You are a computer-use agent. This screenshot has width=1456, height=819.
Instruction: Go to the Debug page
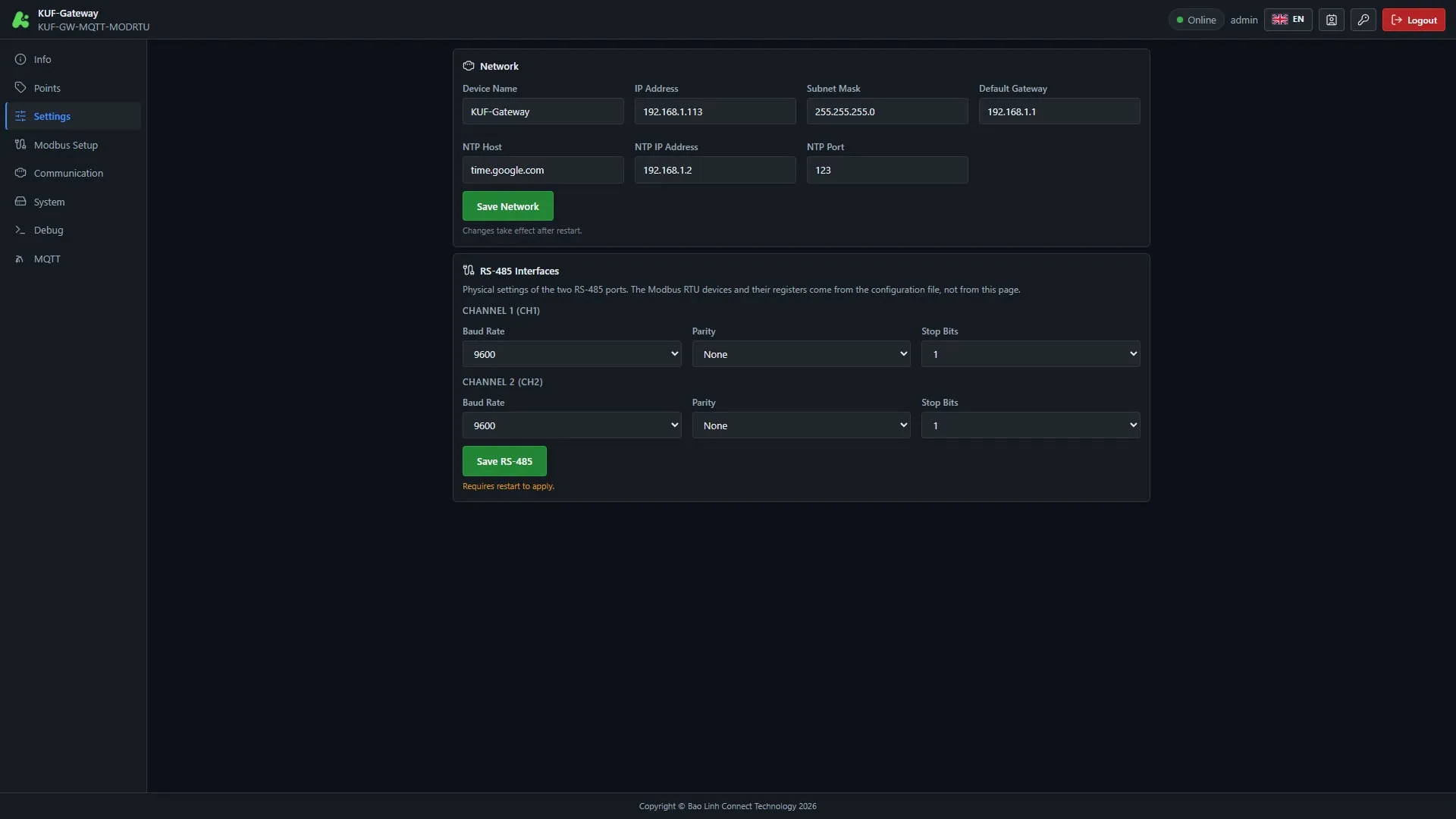point(73,230)
